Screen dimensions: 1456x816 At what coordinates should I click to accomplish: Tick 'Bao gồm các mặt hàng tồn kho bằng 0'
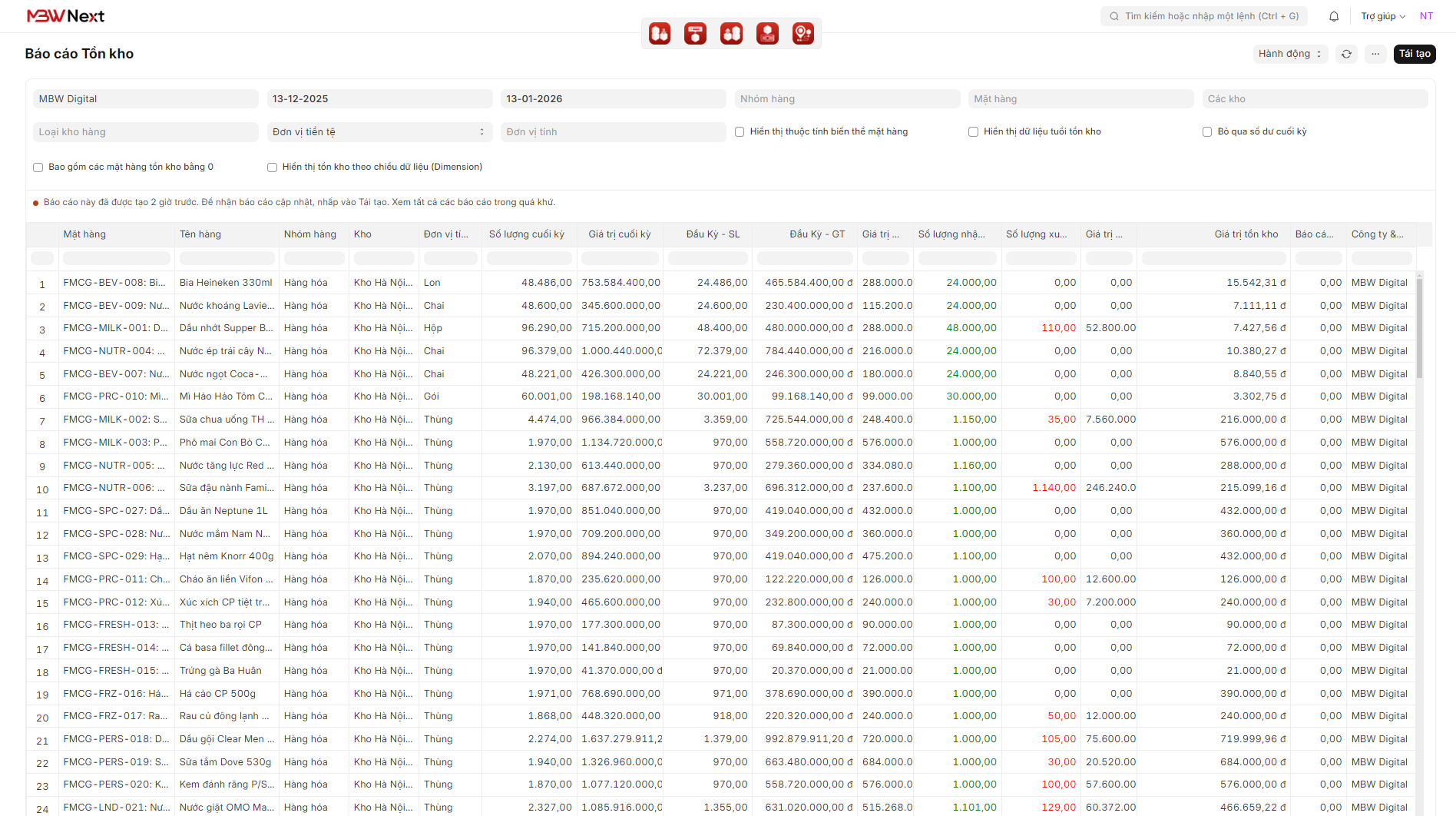38,168
